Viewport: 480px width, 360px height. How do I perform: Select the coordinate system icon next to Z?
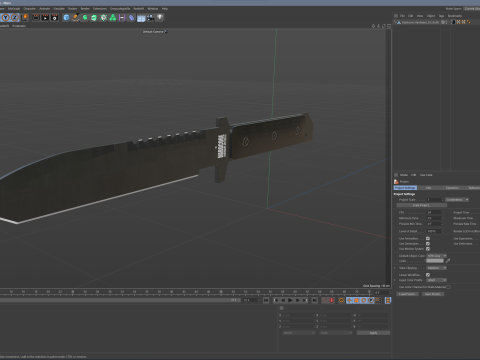click(x=25, y=17)
